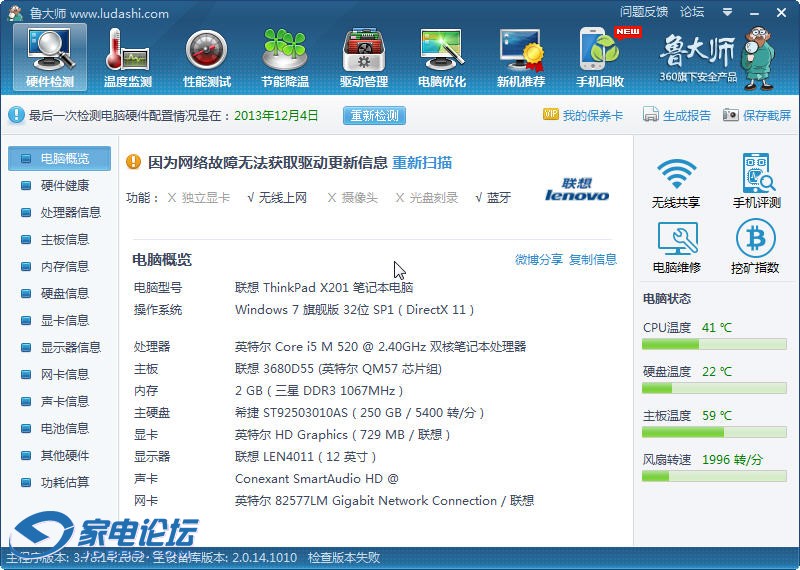Click the disk text 希捷 ST92503010AS
The image size is (800, 570).
pos(359,413)
